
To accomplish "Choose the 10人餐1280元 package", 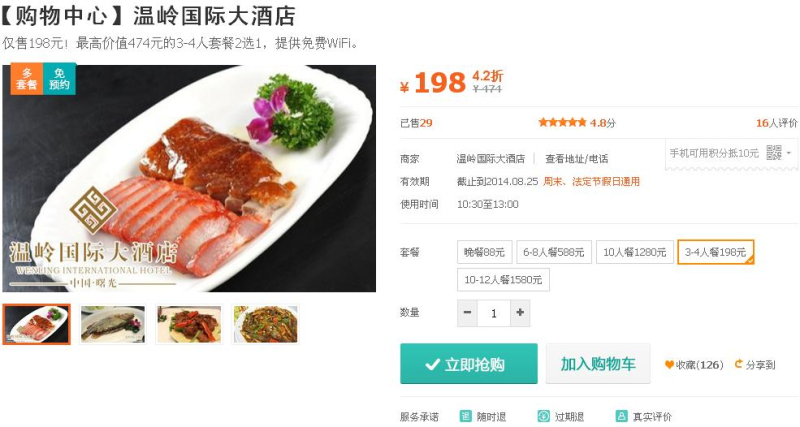I will pos(635,252).
